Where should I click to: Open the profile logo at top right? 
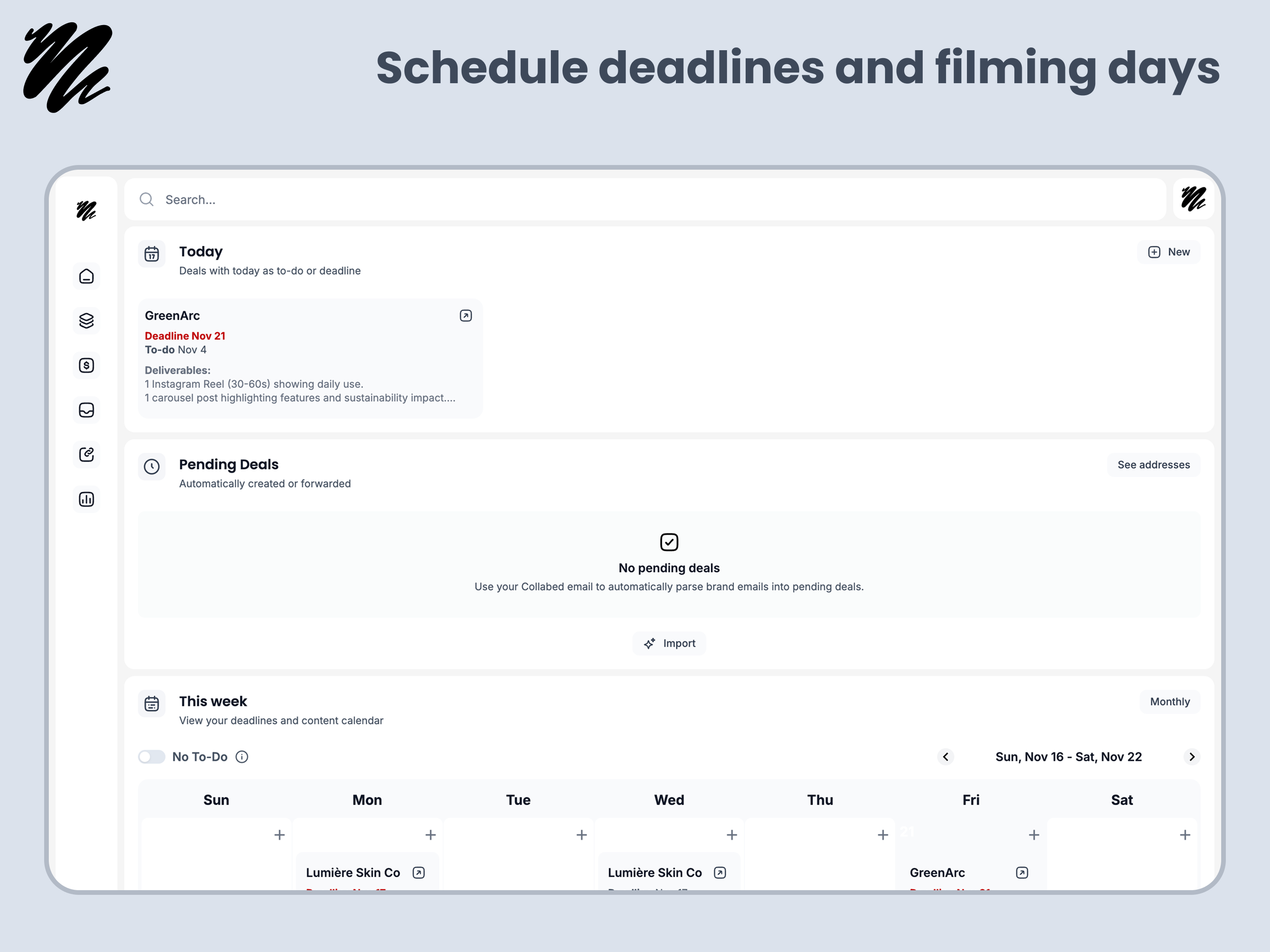[x=1193, y=199]
